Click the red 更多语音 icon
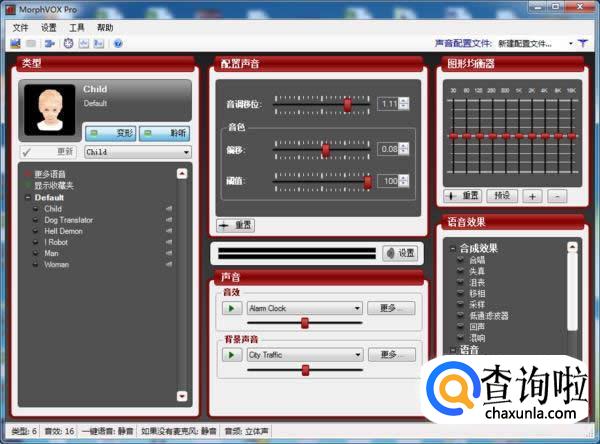Screen dimensions: 600x444 click(x=28, y=174)
